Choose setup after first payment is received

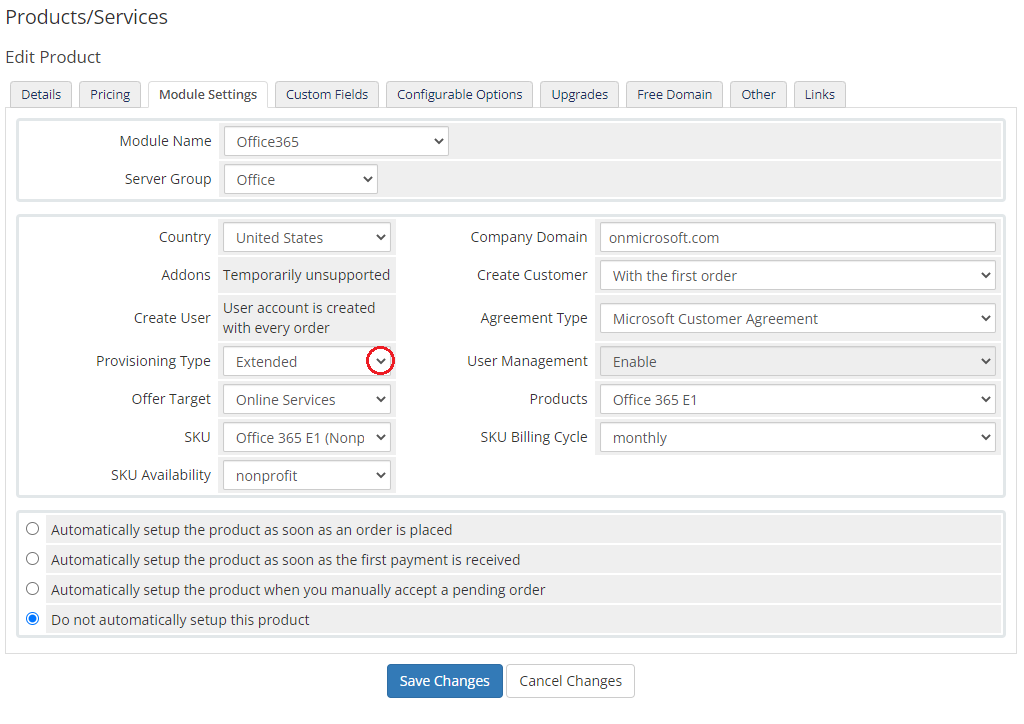(x=33, y=559)
